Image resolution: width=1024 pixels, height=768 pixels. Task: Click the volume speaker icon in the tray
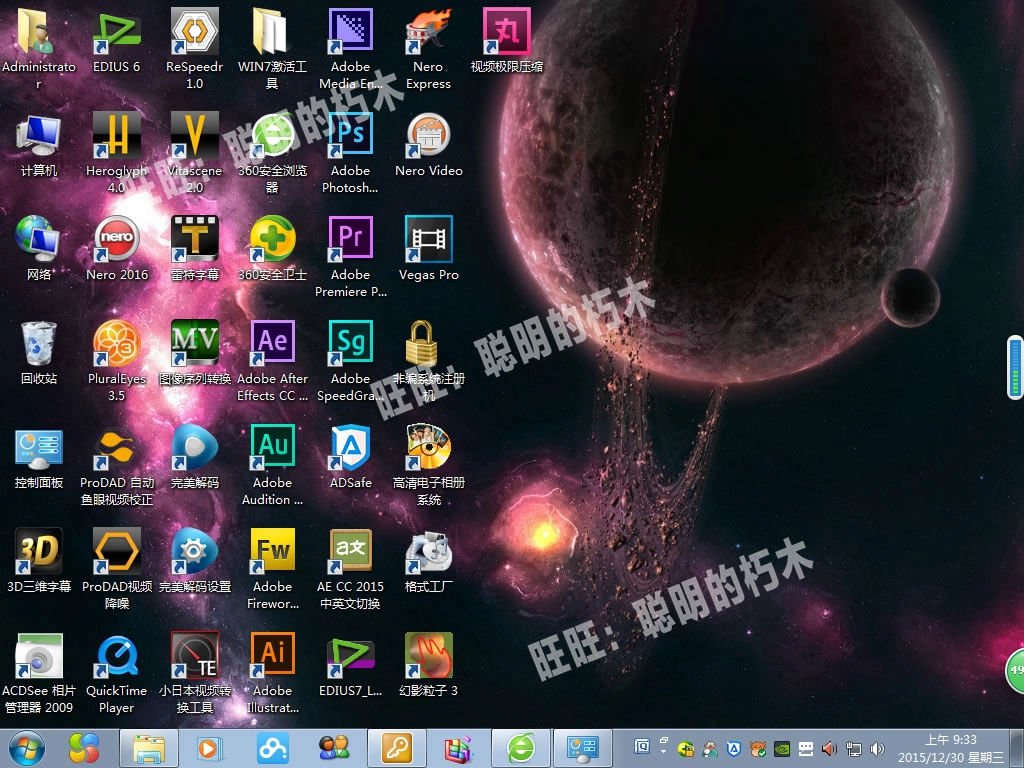877,746
